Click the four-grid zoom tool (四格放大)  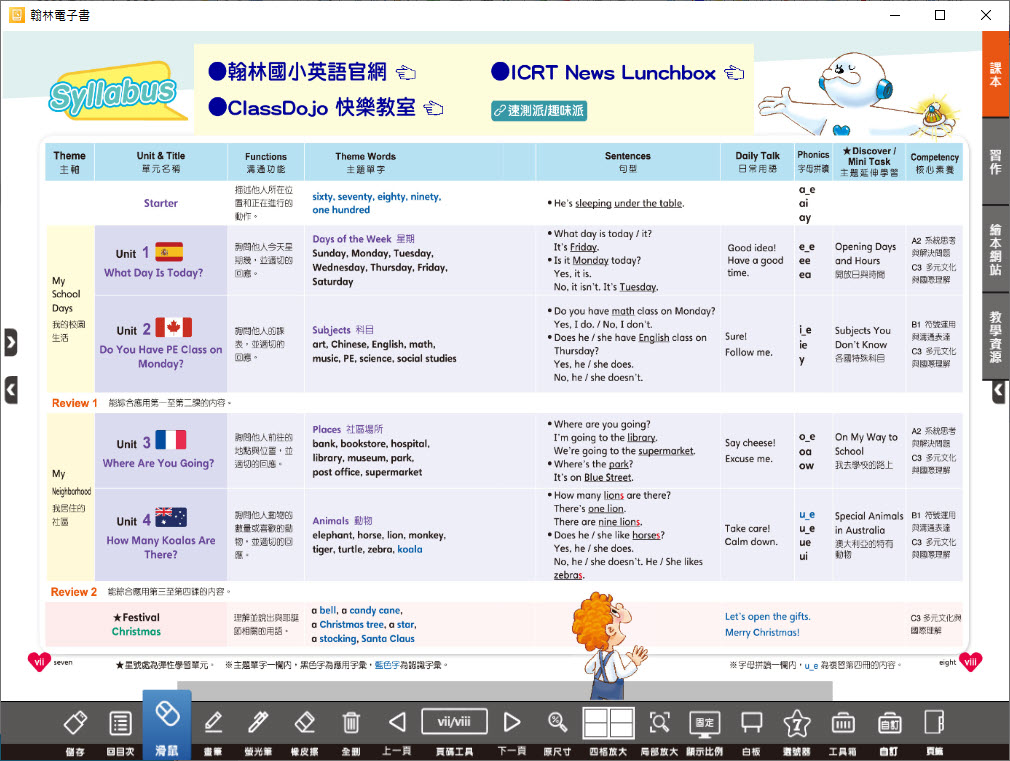608,722
